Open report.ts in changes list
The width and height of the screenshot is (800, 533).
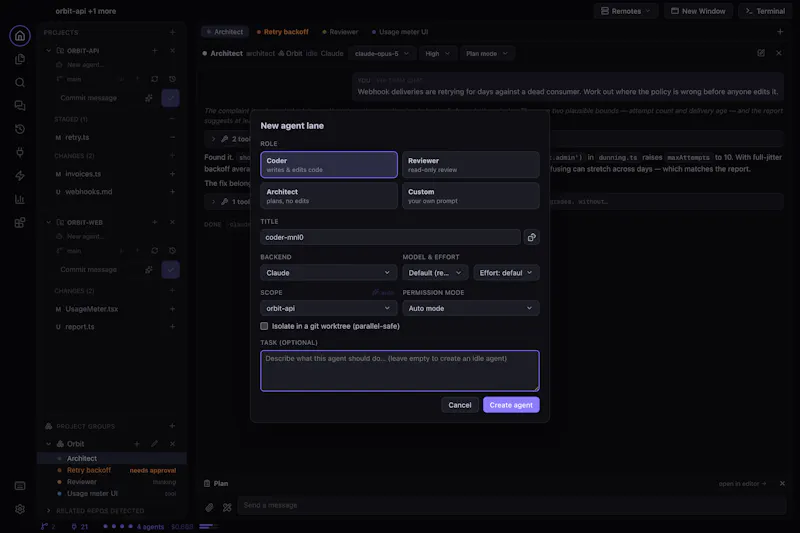(80, 327)
